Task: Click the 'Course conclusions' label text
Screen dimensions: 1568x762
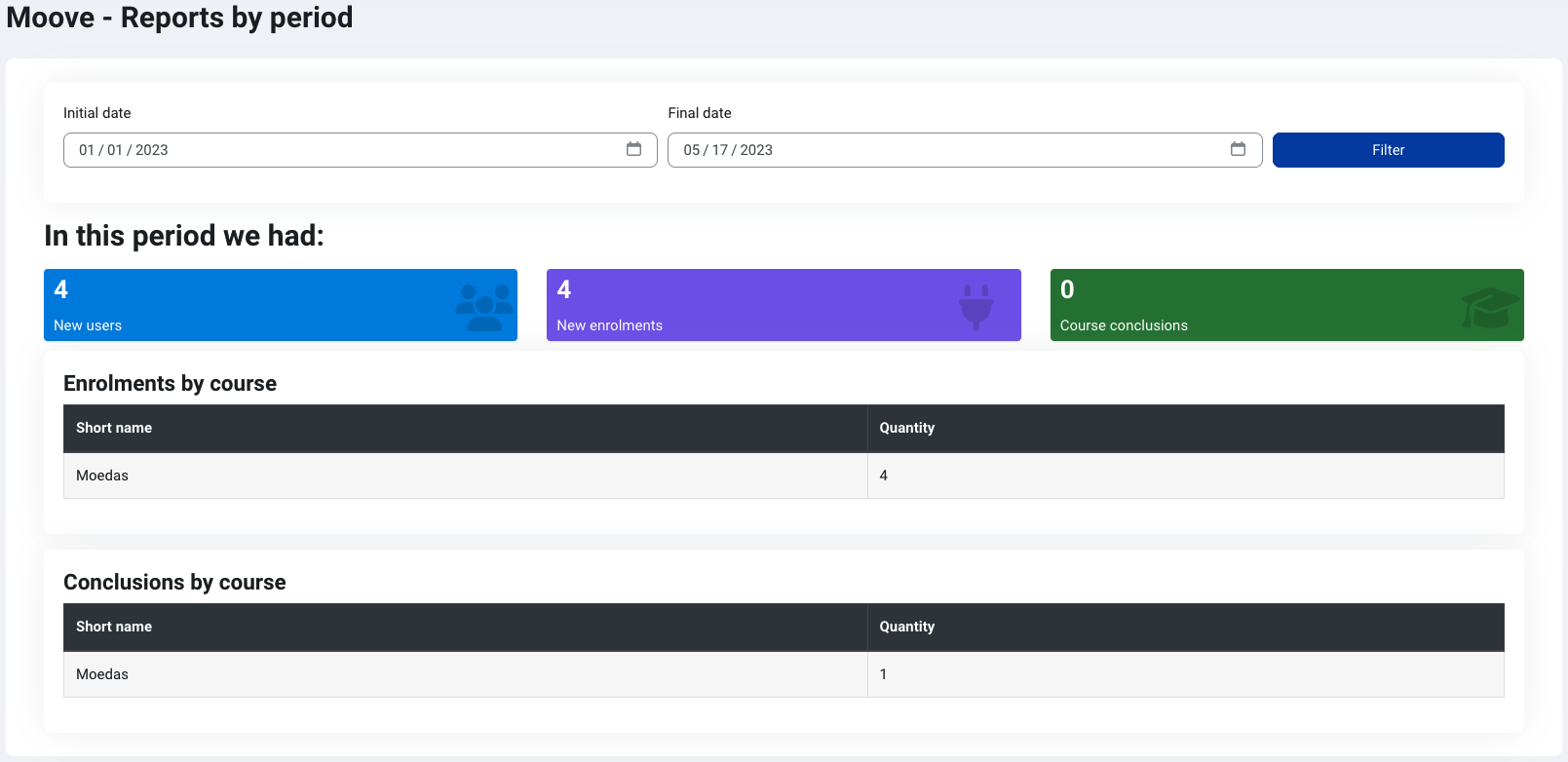Action: pyautogui.click(x=1124, y=325)
